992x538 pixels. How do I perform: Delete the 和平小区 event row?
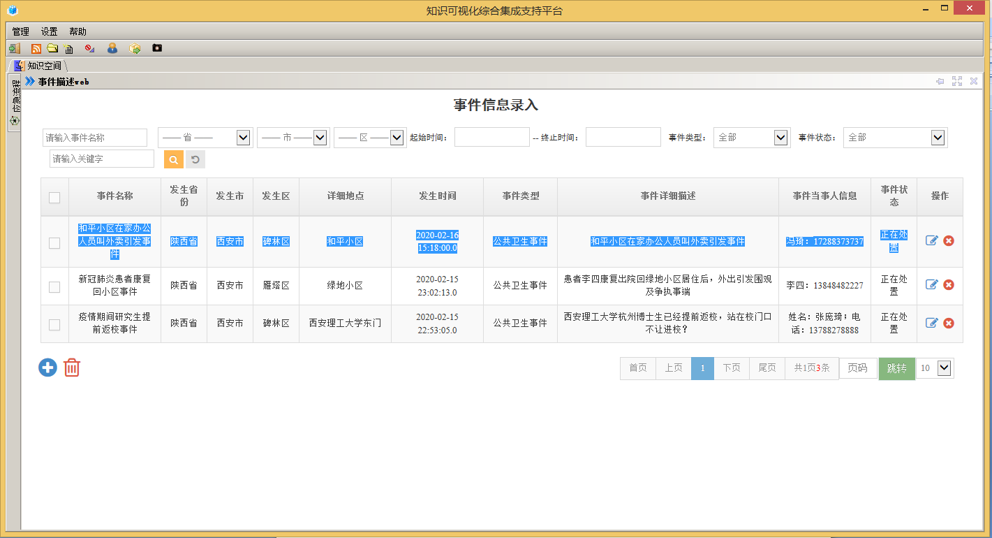[948, 241]
